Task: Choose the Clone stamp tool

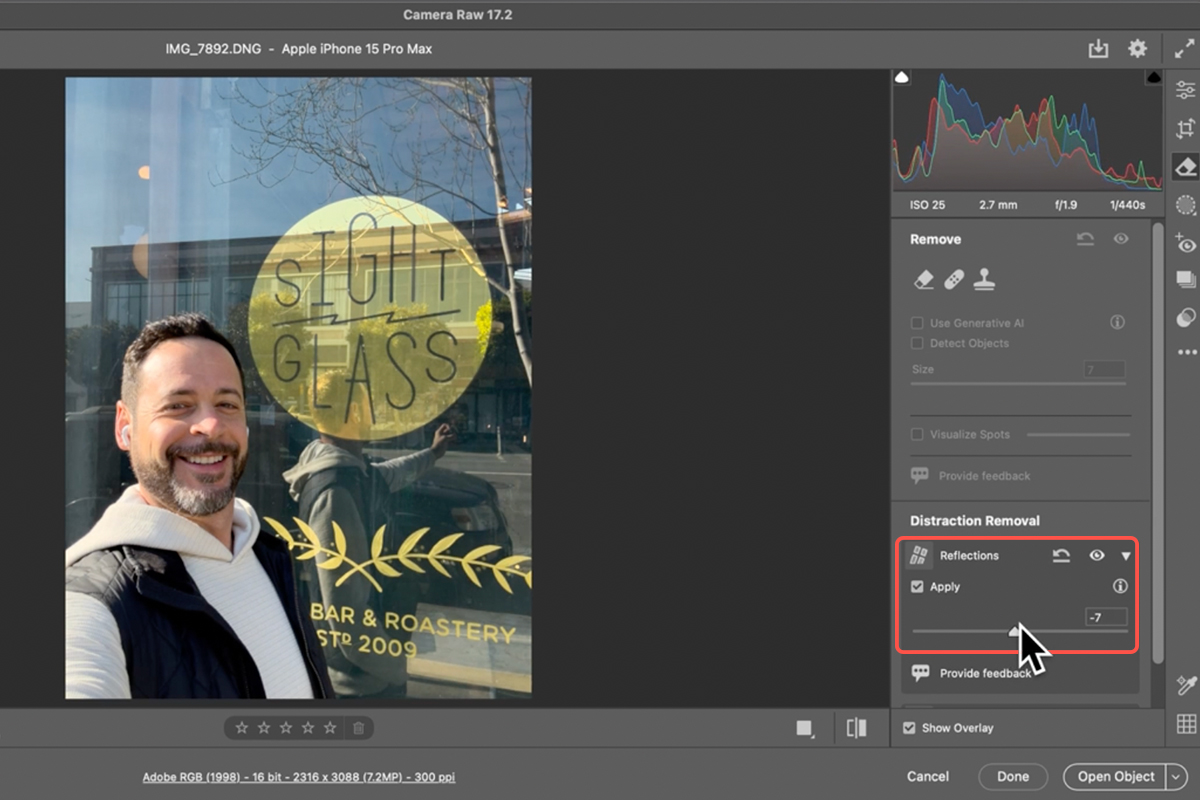Action: coord(986,279)
